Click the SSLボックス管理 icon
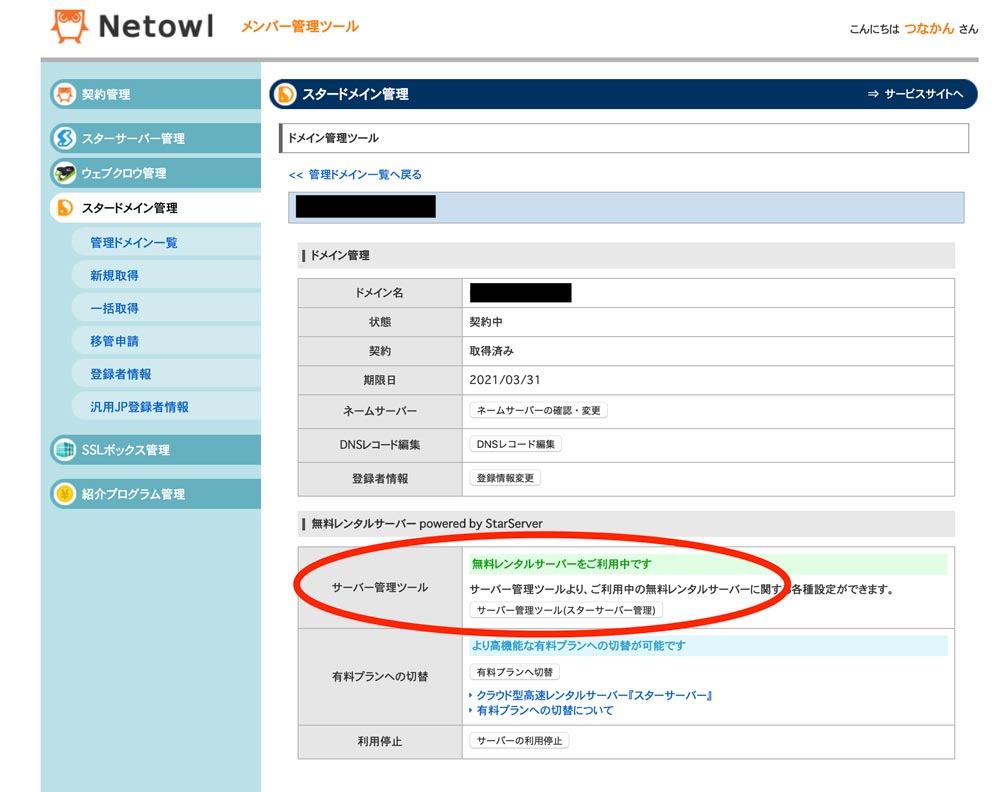Screen dimensions: 1000x792 pyautogui.click(x=65, y=450)
